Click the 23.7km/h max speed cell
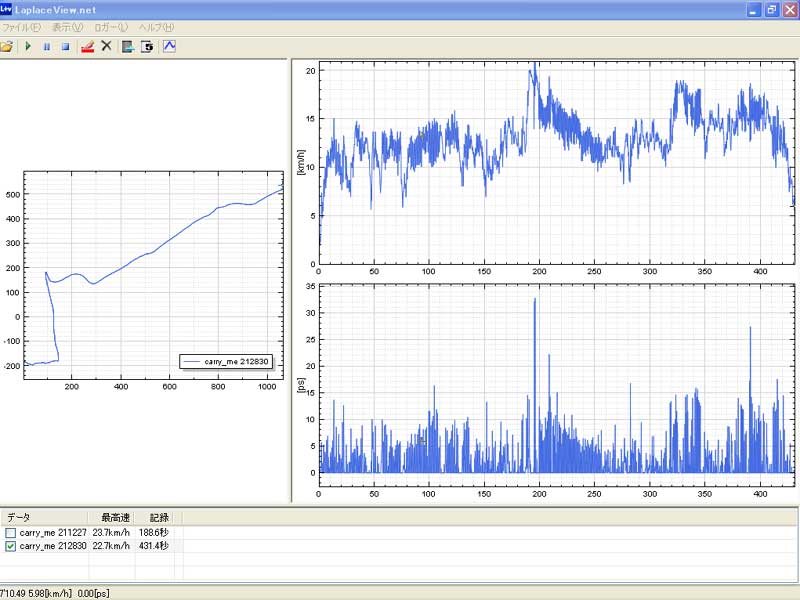 click(x=111, y=533)
